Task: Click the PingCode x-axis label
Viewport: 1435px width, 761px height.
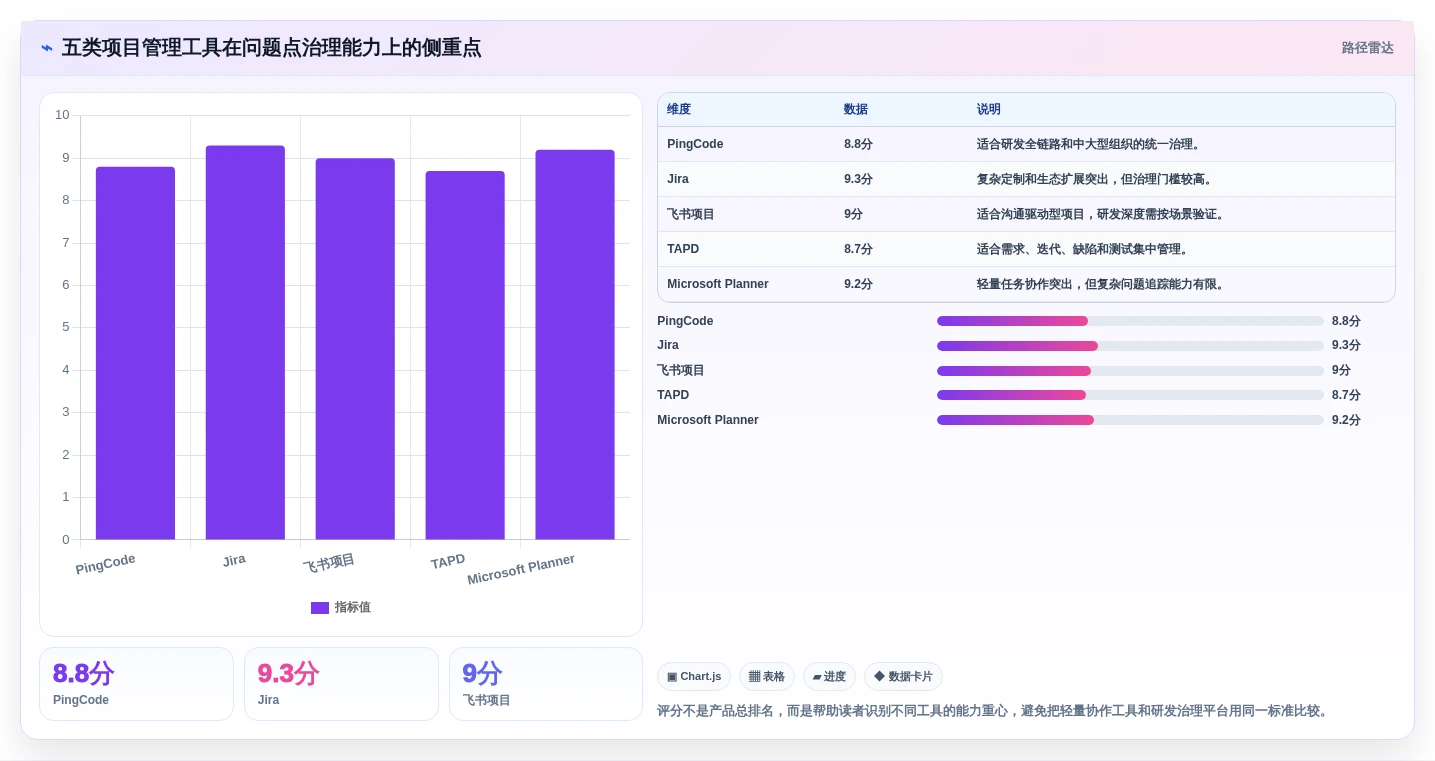Action: tap(105, 564)
